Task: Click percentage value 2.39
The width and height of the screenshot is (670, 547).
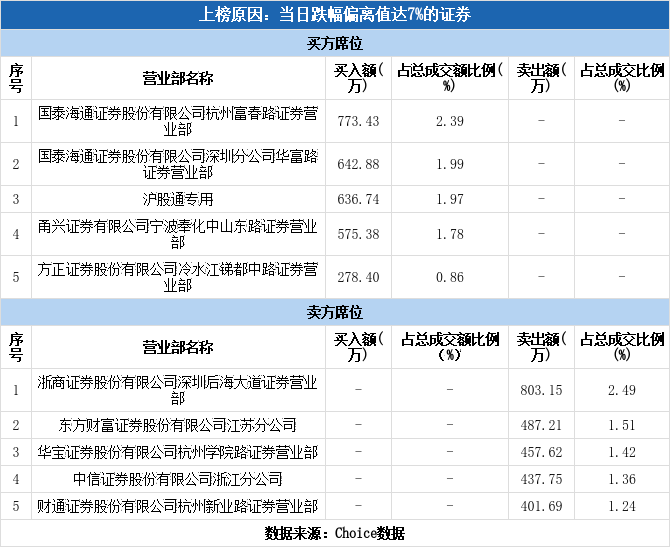Action: 450,121
